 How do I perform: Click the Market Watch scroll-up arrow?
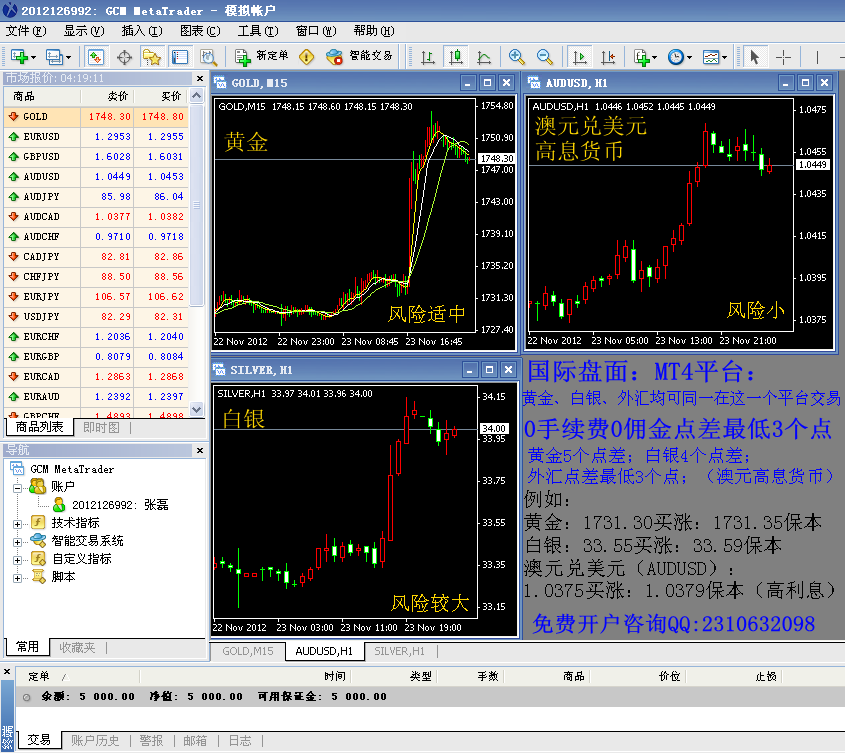[x=196, y=96]
